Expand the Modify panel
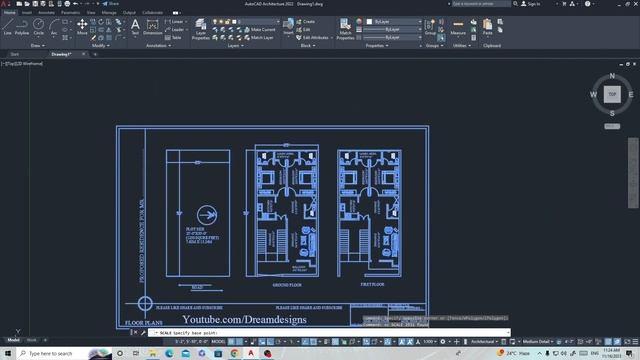Image resolution: width=640 pixels, height=360 pixels. (x=100, y=46)
